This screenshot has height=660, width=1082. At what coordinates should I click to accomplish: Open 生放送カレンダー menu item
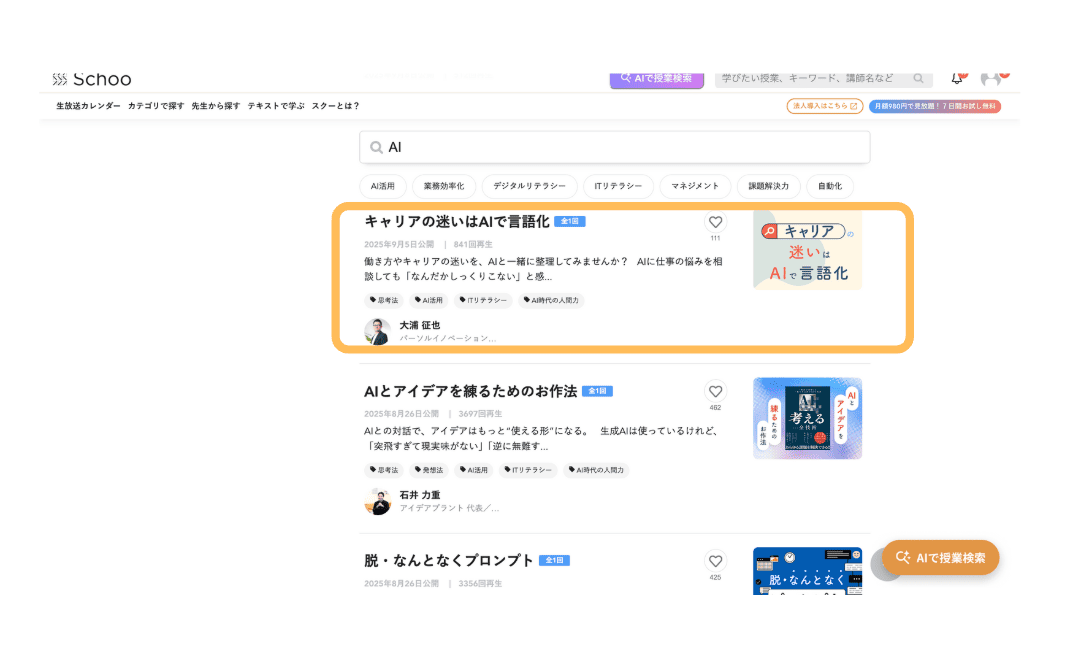coord(88,106)
